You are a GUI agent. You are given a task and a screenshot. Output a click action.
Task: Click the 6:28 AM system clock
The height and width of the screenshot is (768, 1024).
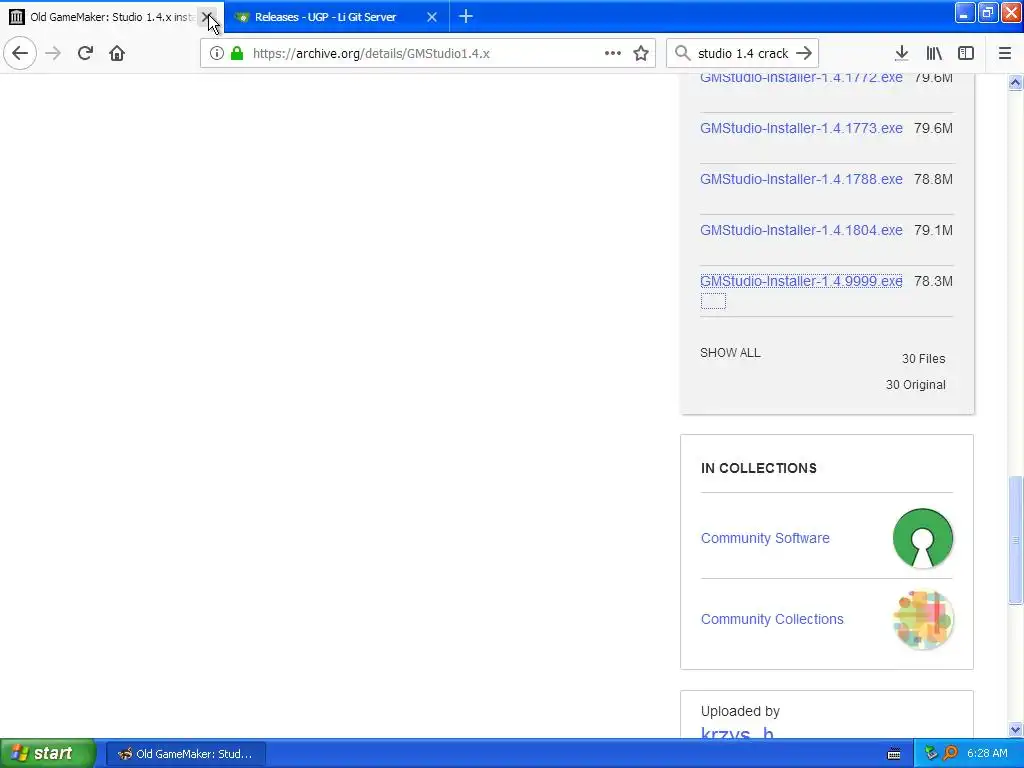point(987,754)
